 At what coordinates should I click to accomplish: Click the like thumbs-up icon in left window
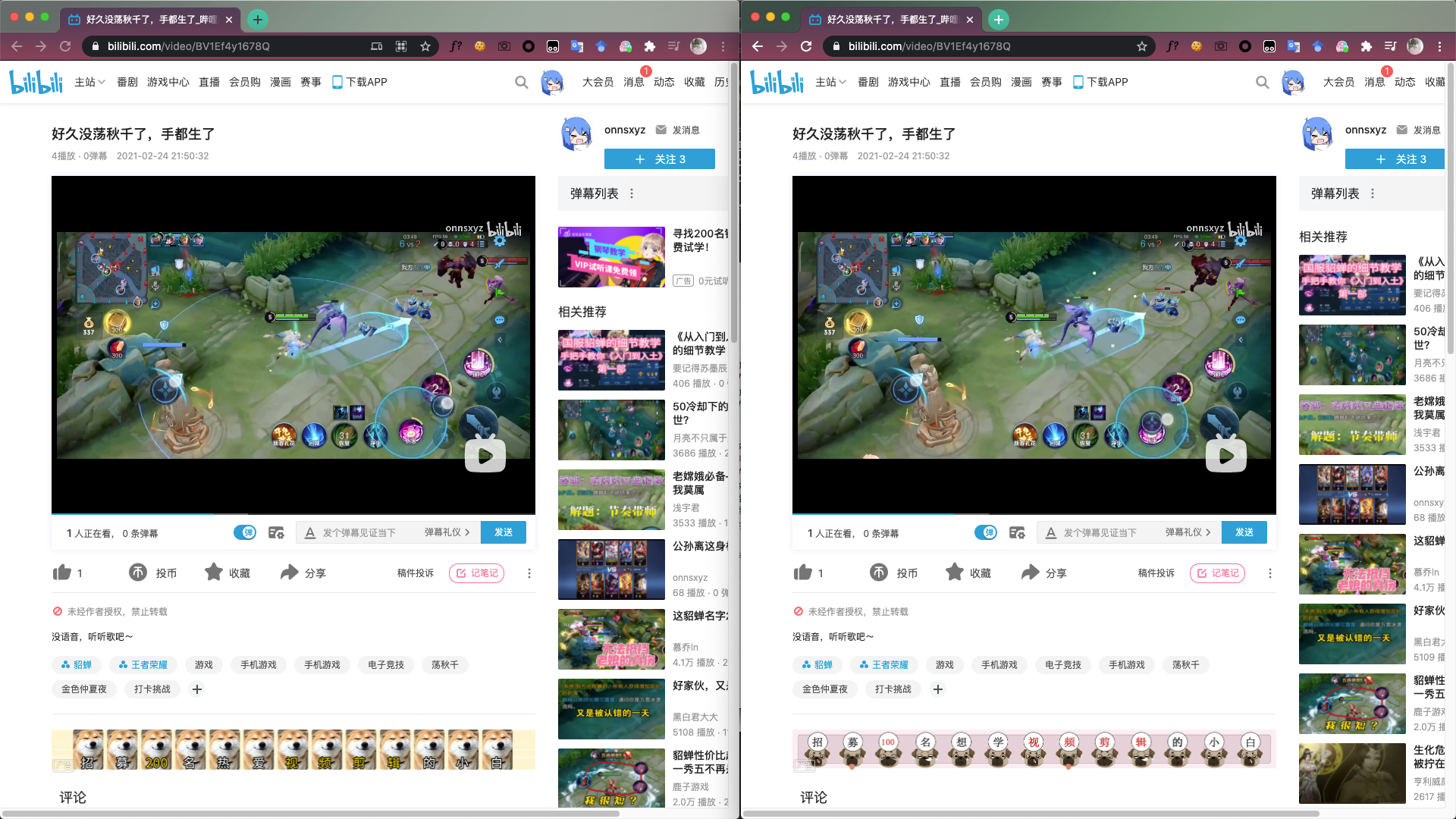(x=62, y=573)
